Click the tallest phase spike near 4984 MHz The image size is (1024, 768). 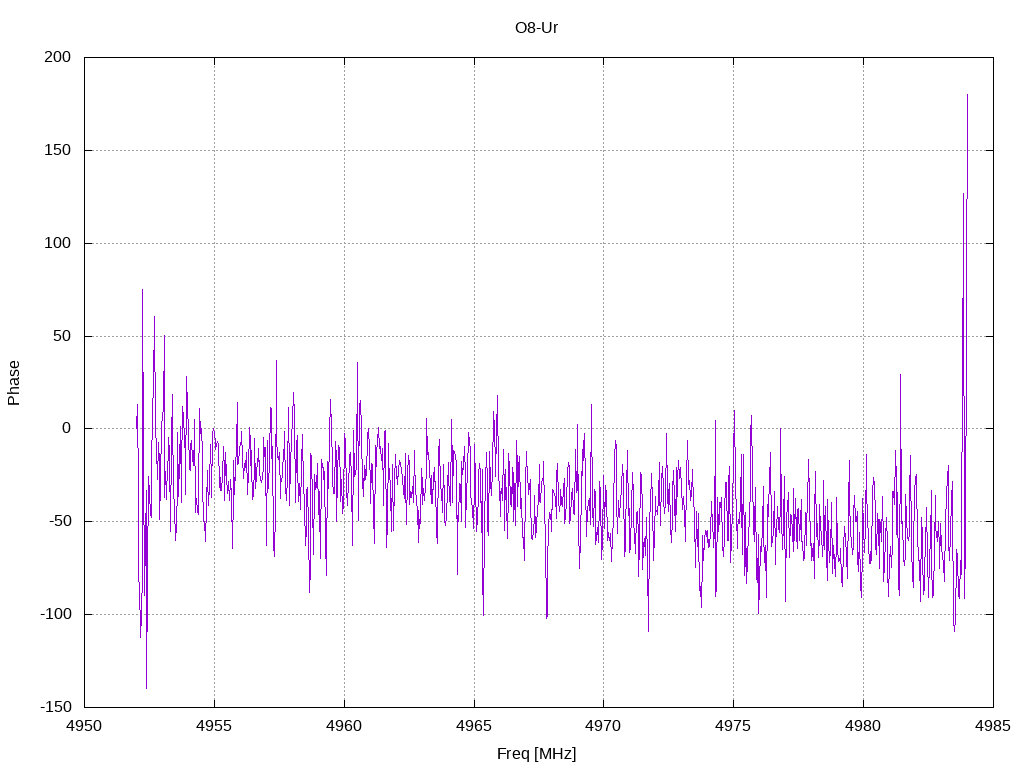click(x=967, y=95)
